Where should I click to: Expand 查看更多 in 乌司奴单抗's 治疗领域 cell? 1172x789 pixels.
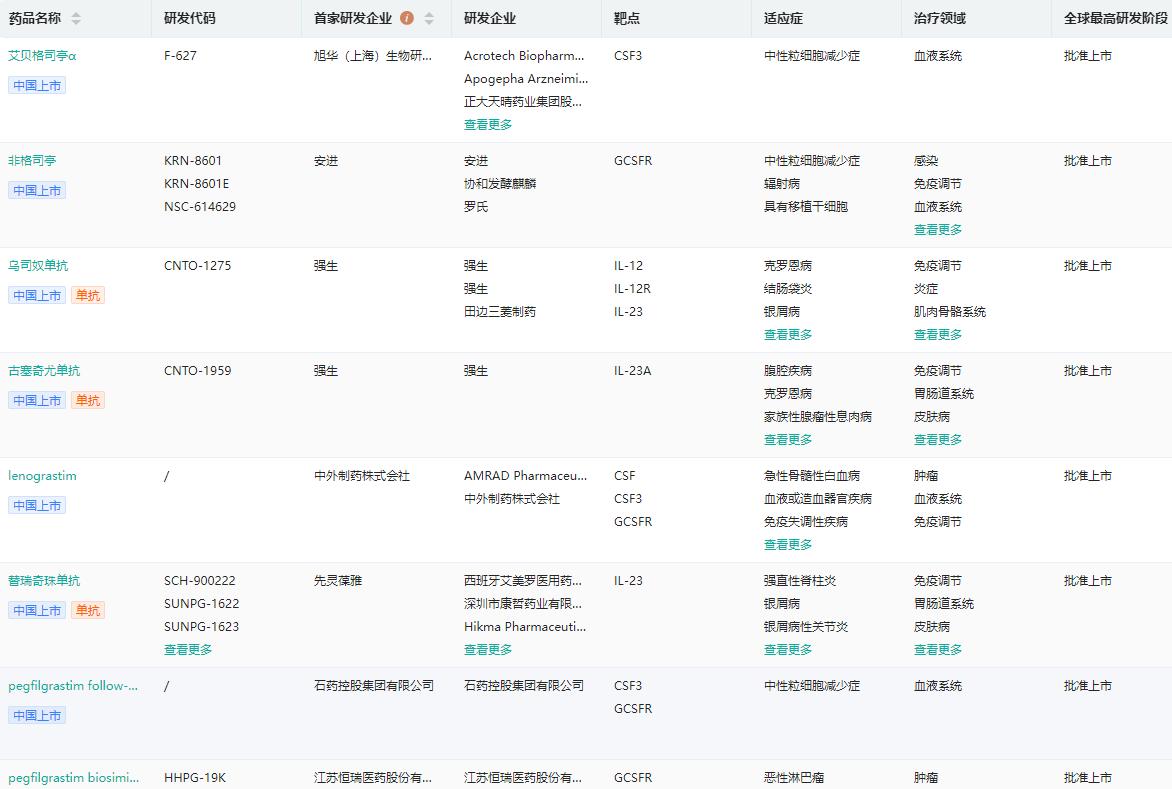[937, 334]
